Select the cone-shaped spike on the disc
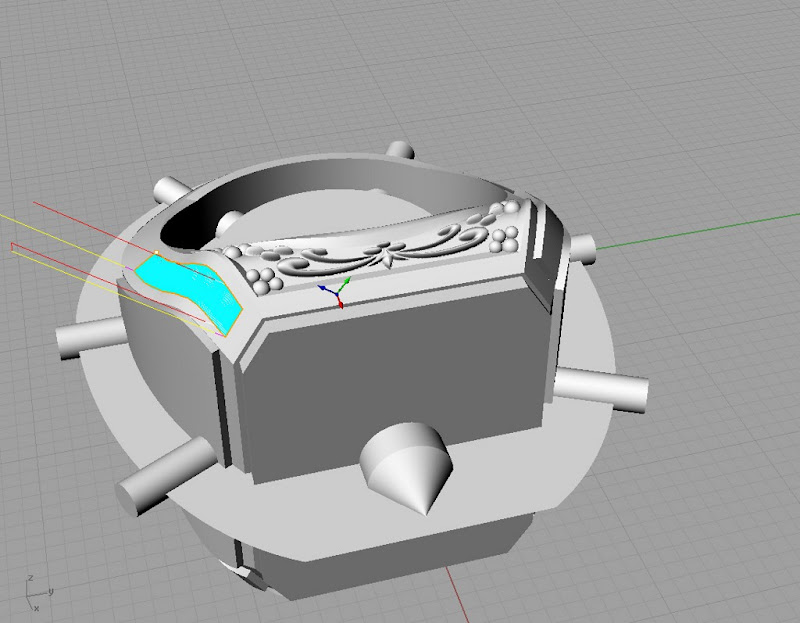800x623 pixels. pos(406,467)
